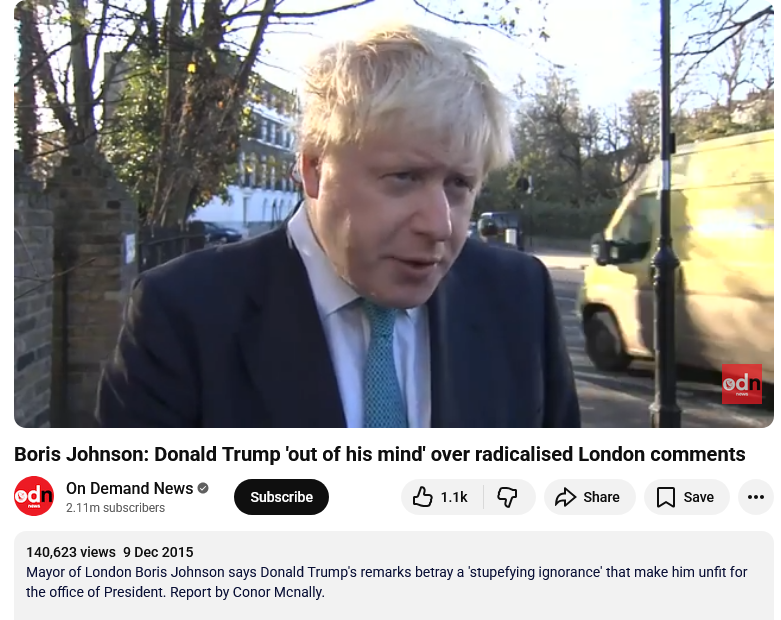Open the three-dot more actions menu
Screen dimensions: 781x620
pyautogui.click(x=756, y=497)
